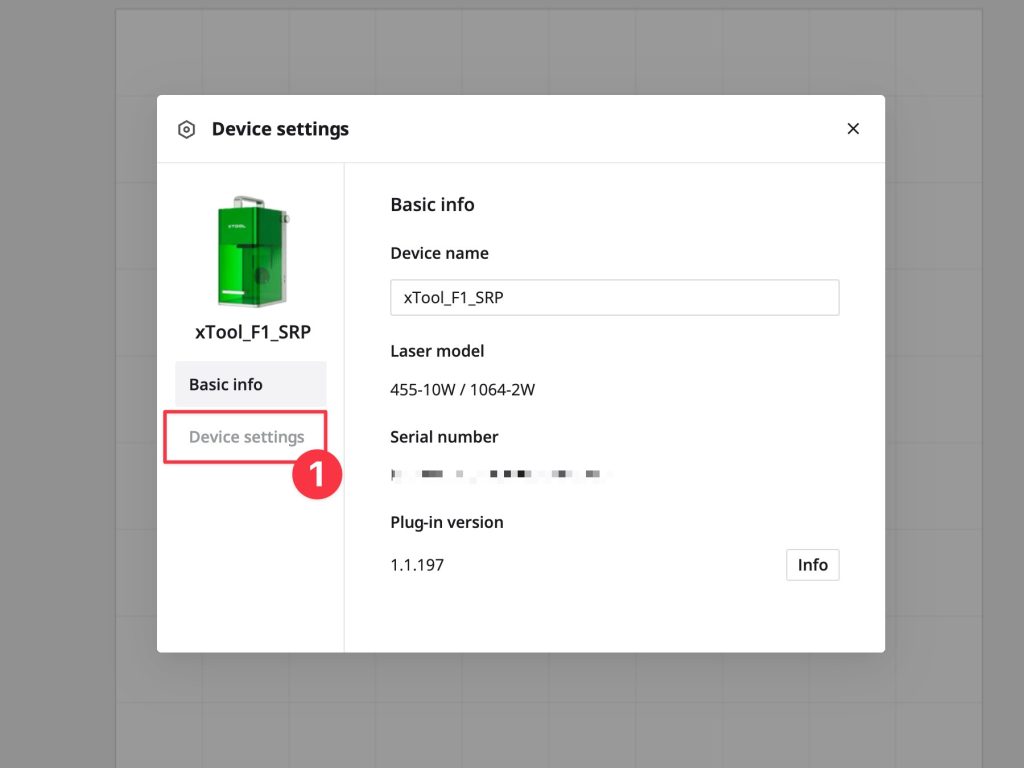Click the xTool_F1_SRP name under device image

[x=251, y=332]
